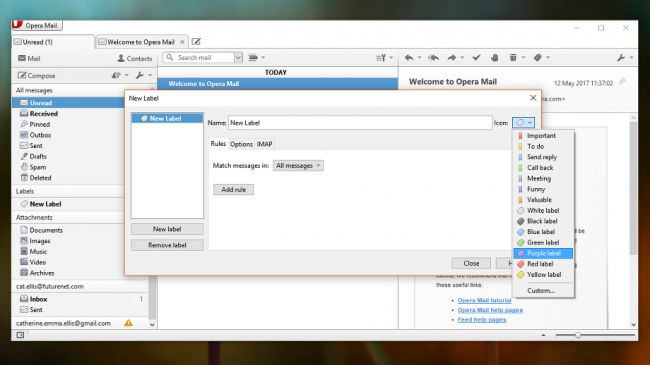The height and width of the screenshot is (365, 650).
Task: Open the Feed help pages link
Action: click(482, 319)
